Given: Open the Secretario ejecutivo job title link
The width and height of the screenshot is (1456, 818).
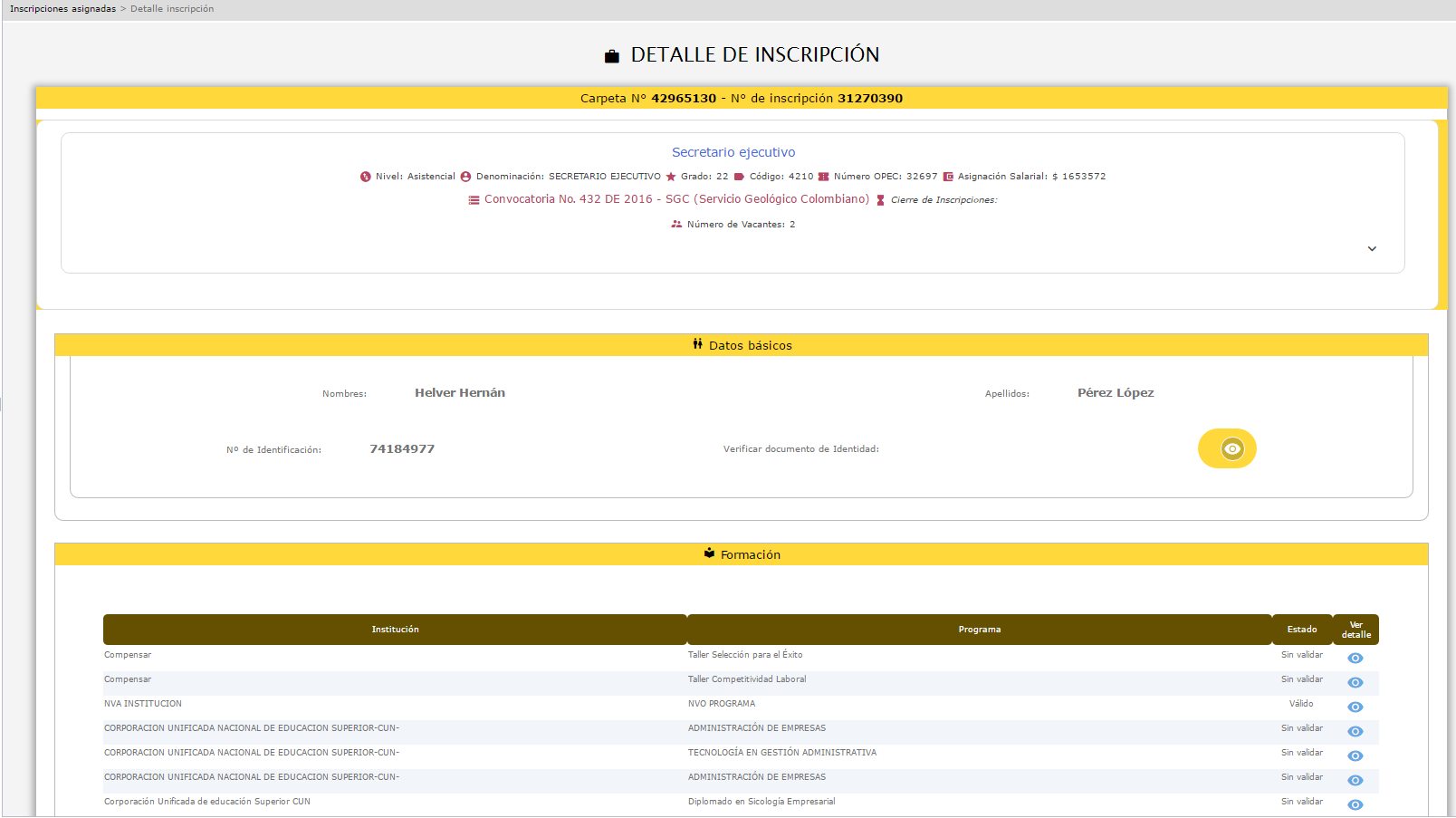Looking at the screenshot, I should (x=733, y=152).
